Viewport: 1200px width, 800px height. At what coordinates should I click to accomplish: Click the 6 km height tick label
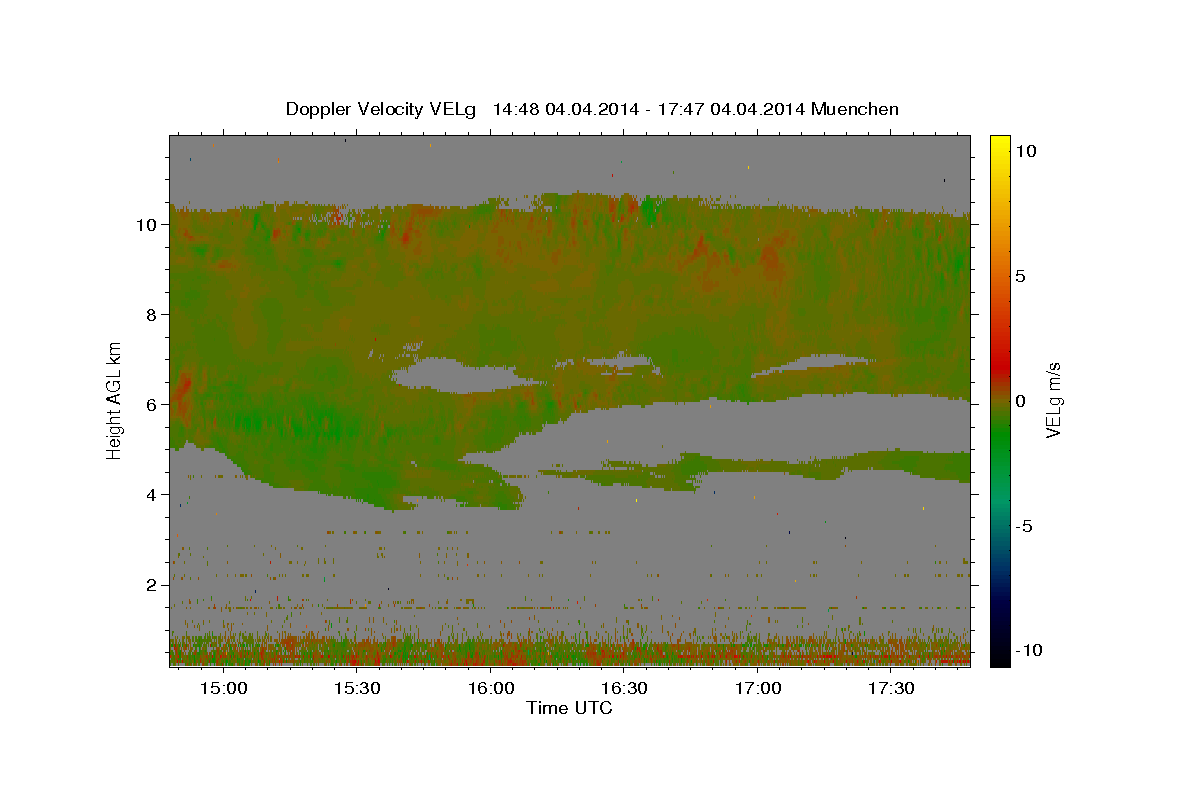[x=150, y=405]
